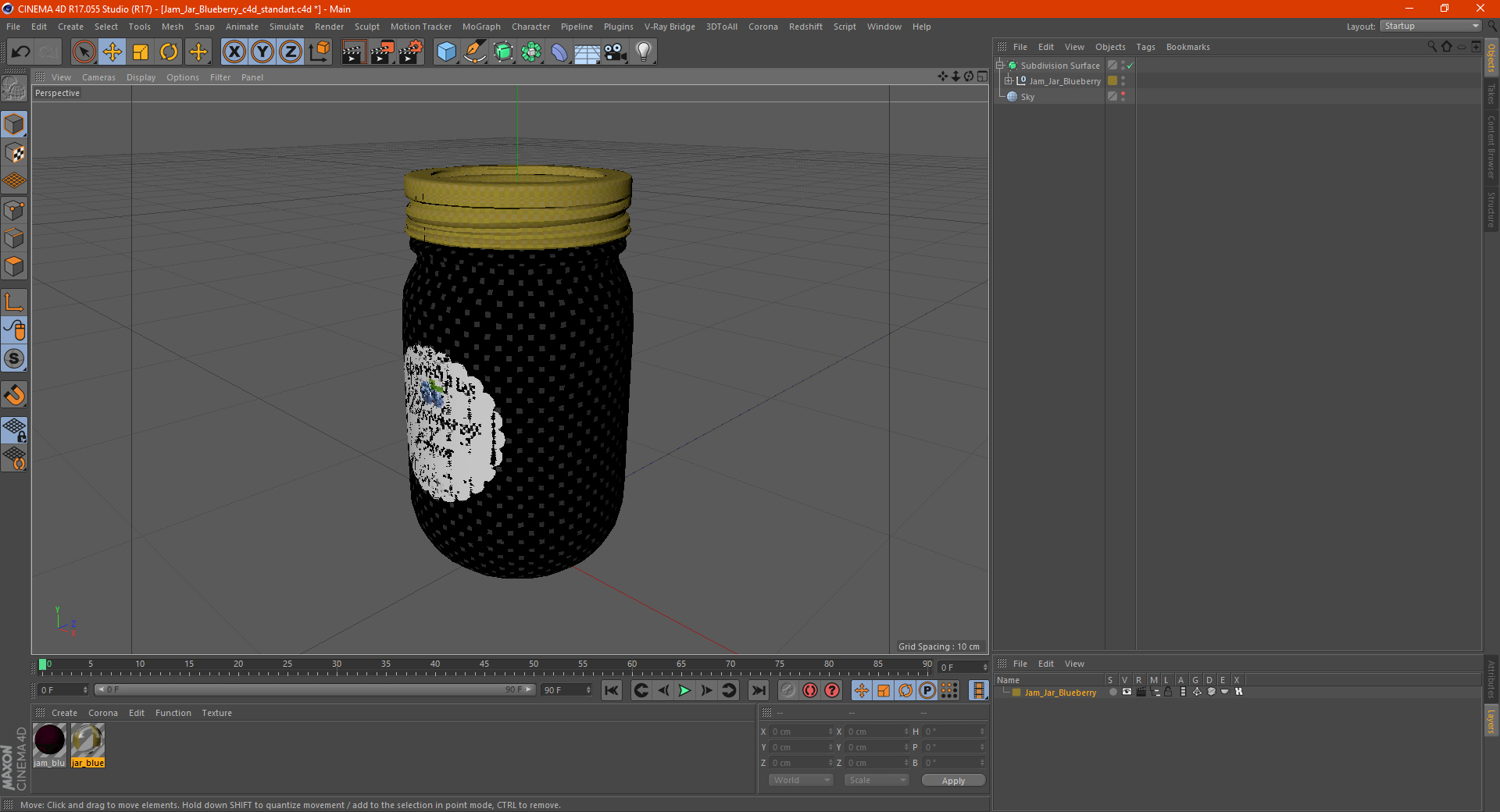Click the Apply button
Screen dimensions: 1500x812
tap(953, 780)
